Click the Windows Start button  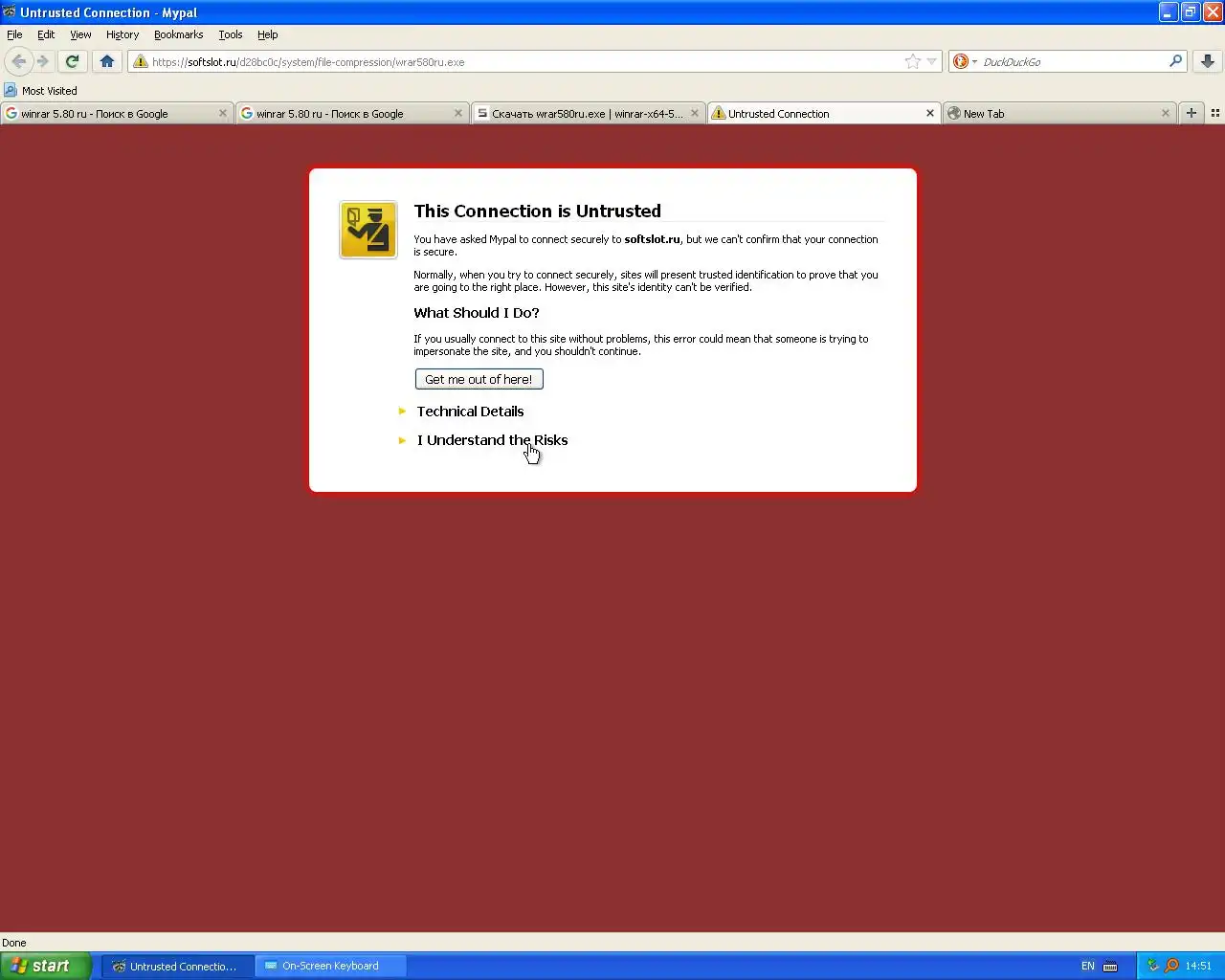pos(45,966)
